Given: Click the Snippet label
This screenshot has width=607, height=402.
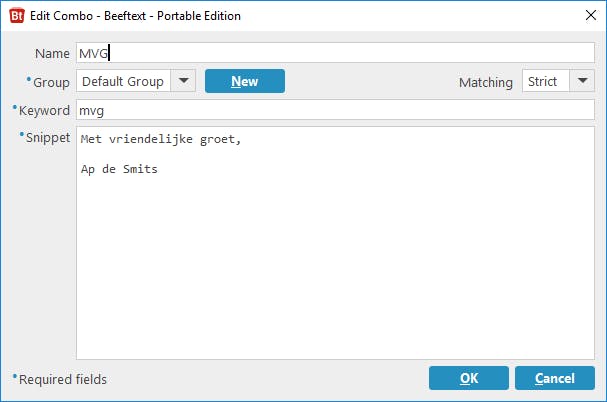Looking at the screenshot, I should coord(48,138).
